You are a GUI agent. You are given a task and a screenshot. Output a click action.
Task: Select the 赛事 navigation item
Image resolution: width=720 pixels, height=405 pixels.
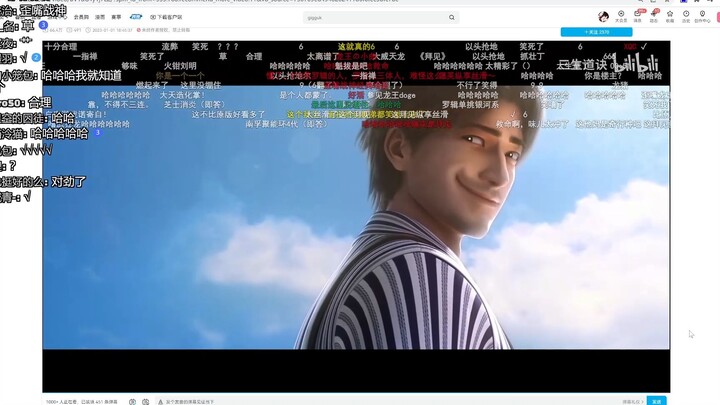click(x=116, y=17)
